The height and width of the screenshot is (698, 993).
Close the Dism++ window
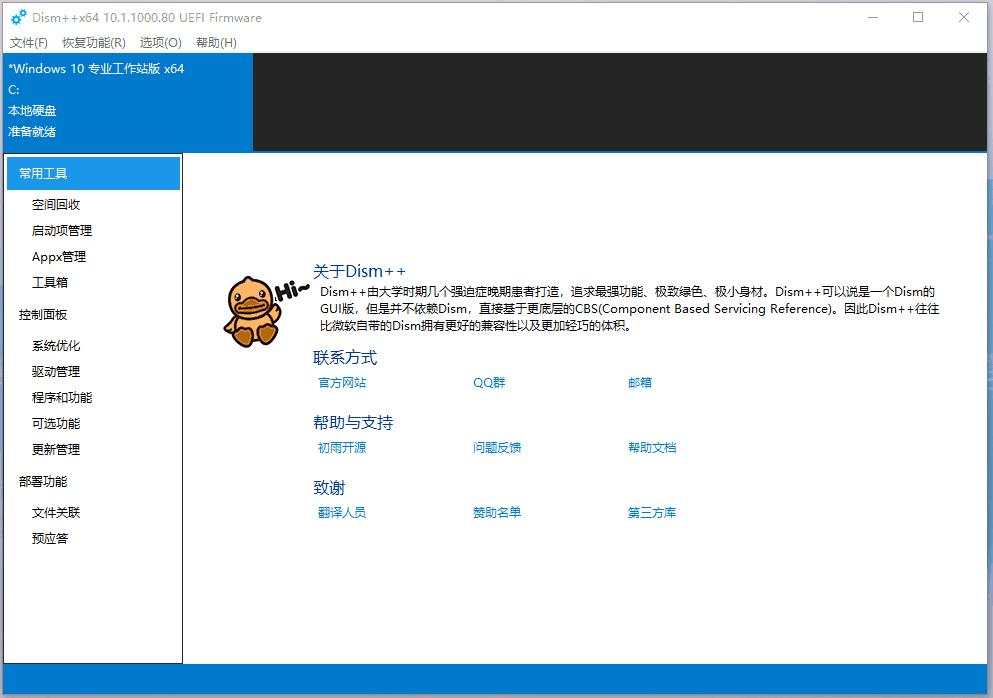(x=964, y=18)
